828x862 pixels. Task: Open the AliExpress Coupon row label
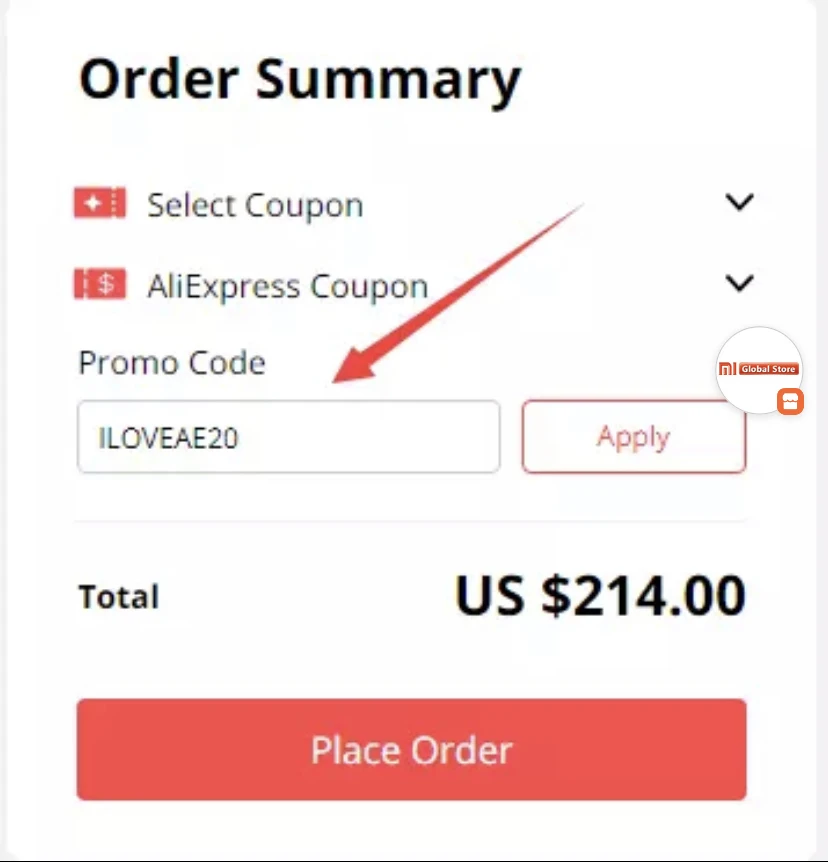288,286
